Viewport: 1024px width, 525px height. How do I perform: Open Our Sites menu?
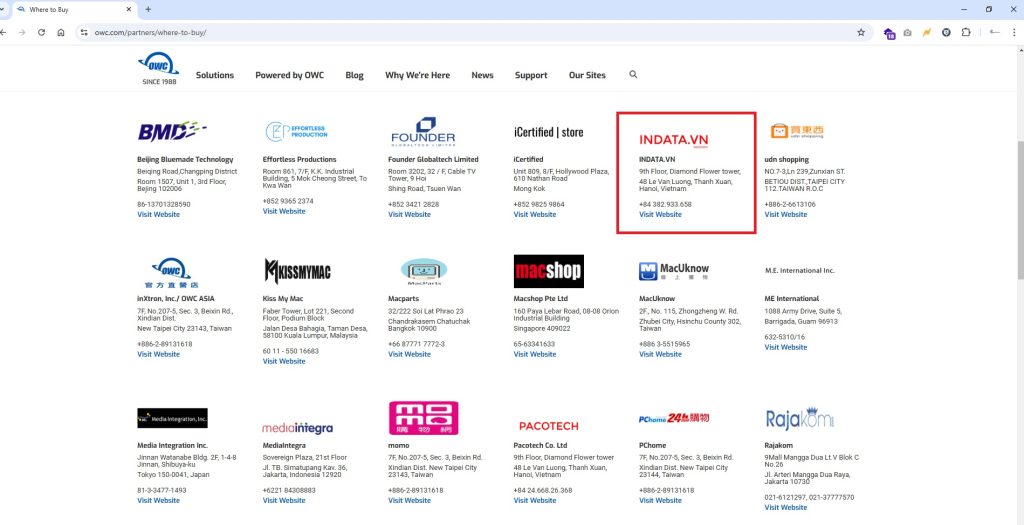pos(587,75)
